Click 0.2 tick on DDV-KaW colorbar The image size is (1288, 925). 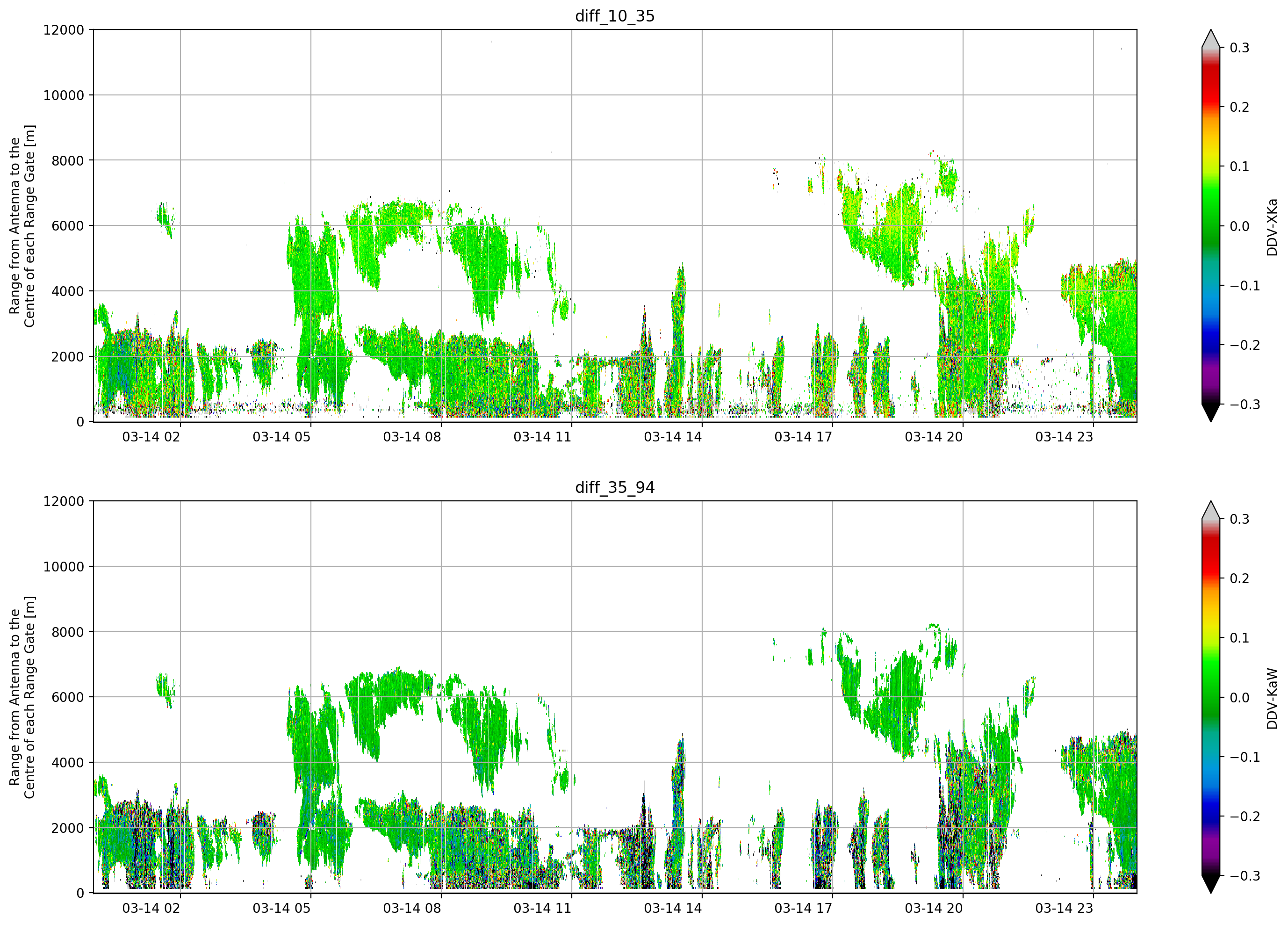pos(1239,579)
